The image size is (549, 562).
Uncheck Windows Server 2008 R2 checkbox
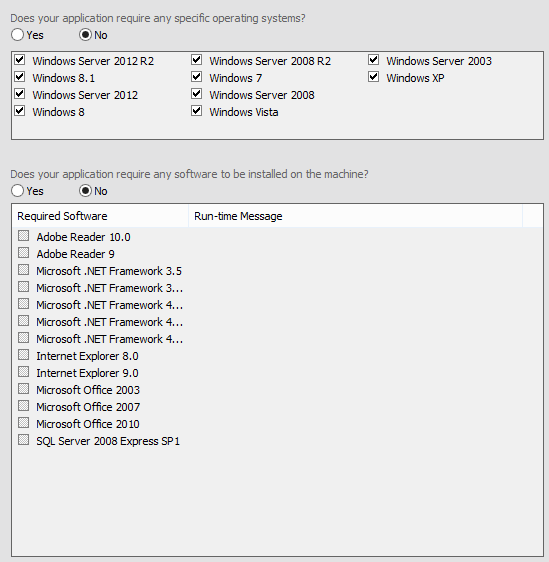(x=196, y=60)
